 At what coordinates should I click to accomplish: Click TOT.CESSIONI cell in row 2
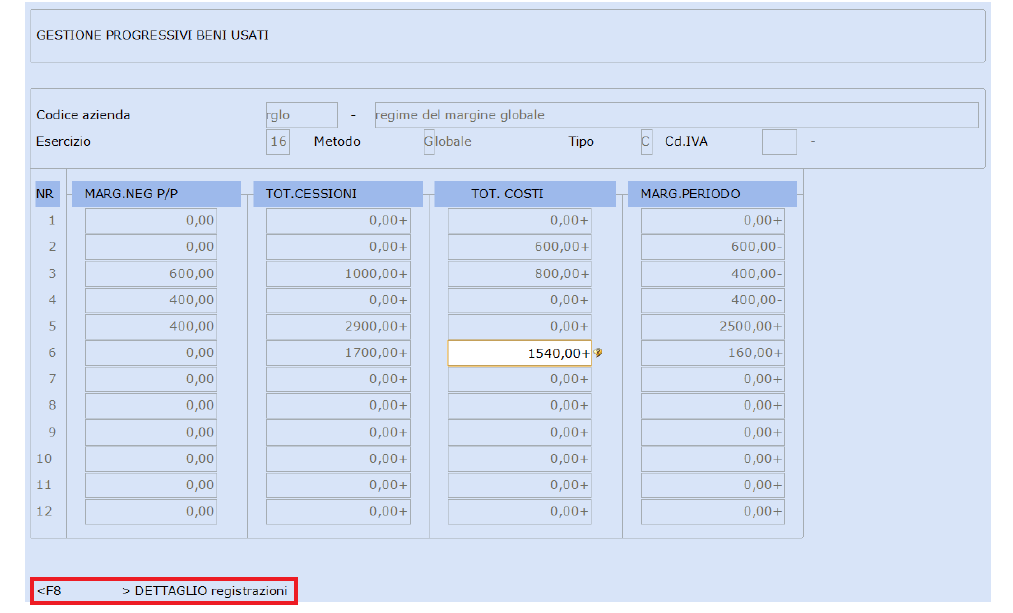click(338, 247)
